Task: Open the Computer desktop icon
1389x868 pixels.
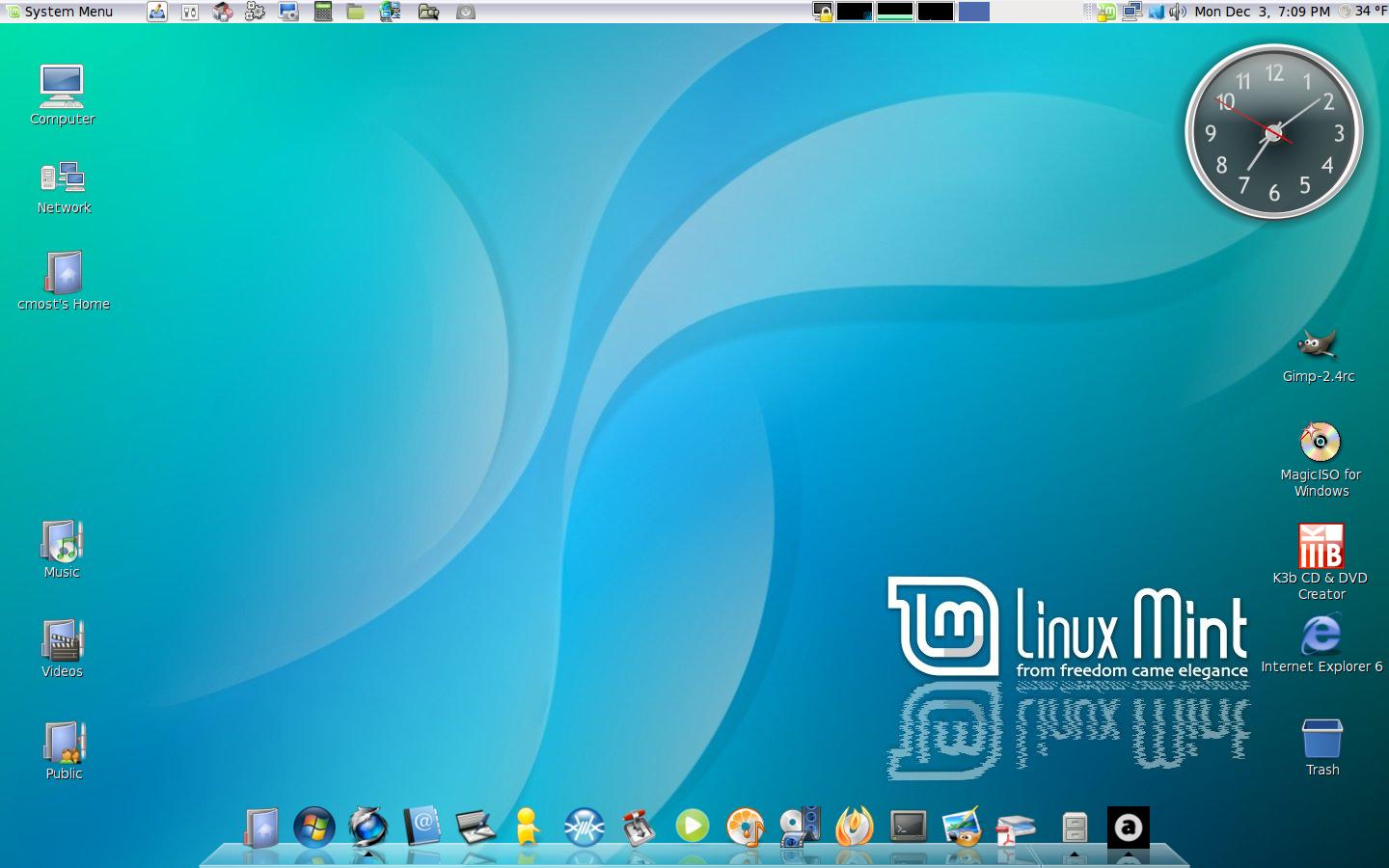Action: pyautogui.click(x=62, y=95)
